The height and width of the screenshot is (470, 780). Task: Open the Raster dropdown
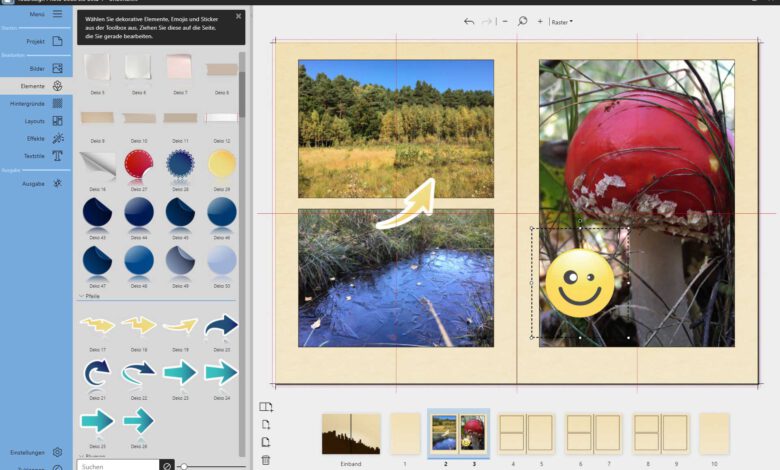pos(562,22)
